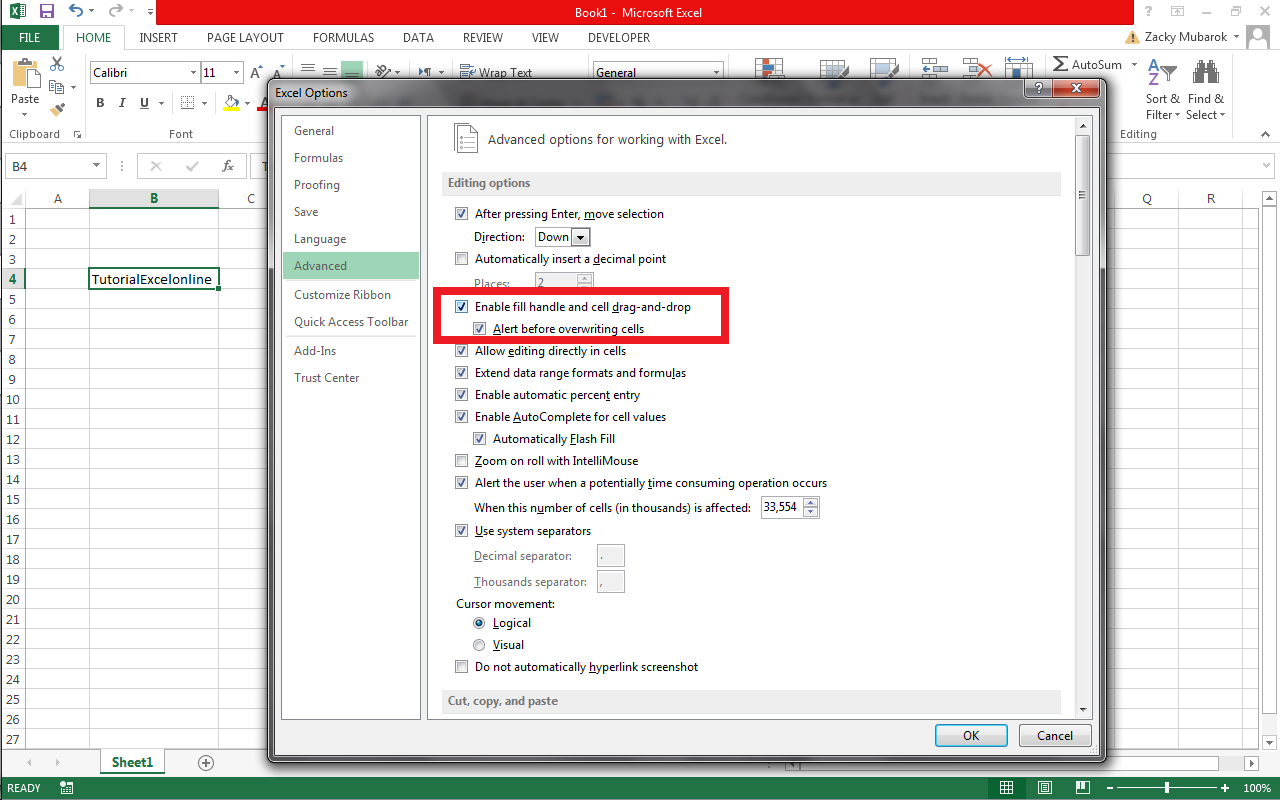Click the macro record icon in status bar
Viewport: 1280px width, 800px height.
[x=66, y=787]
